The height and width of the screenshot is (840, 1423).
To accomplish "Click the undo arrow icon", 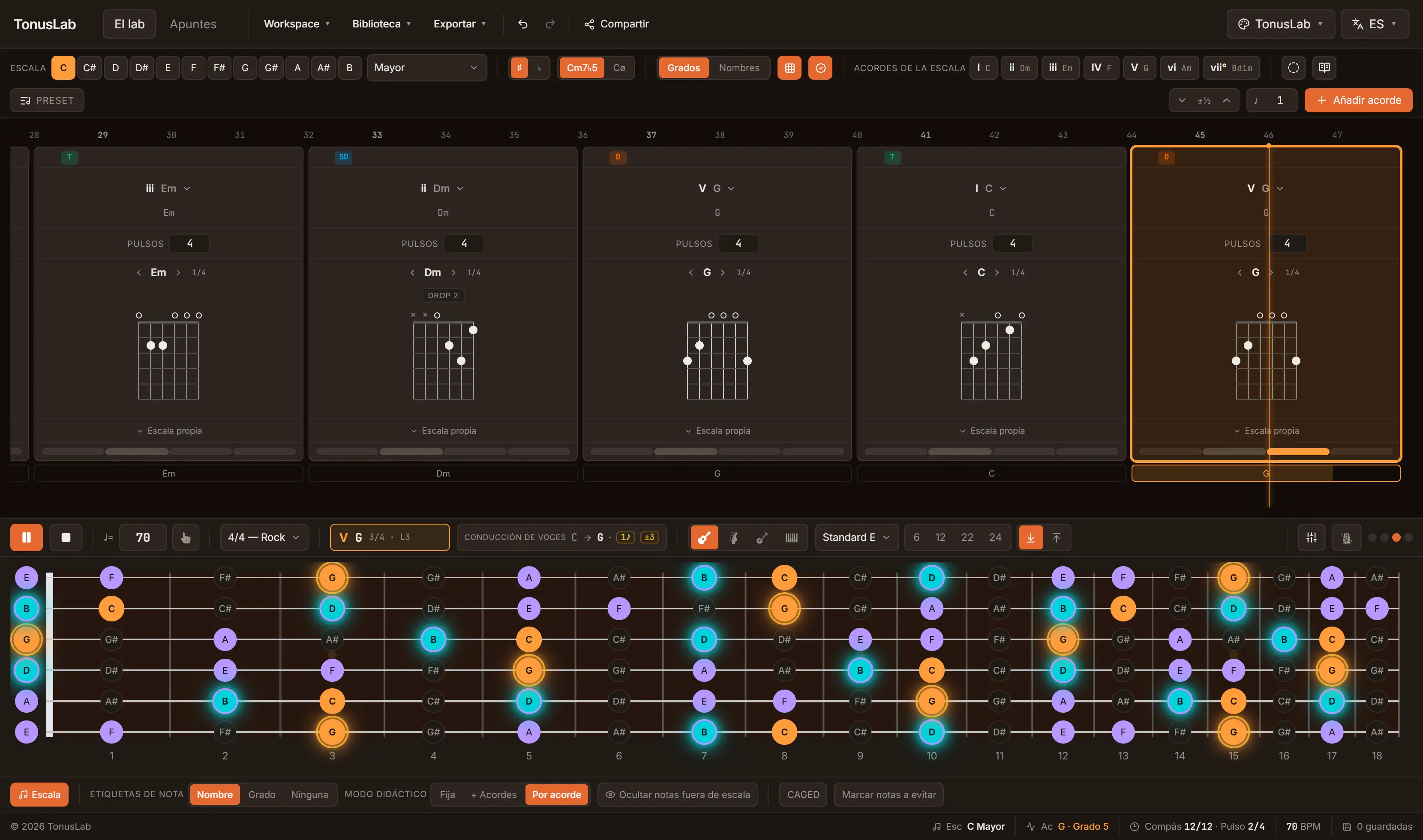I will [523, 24].
